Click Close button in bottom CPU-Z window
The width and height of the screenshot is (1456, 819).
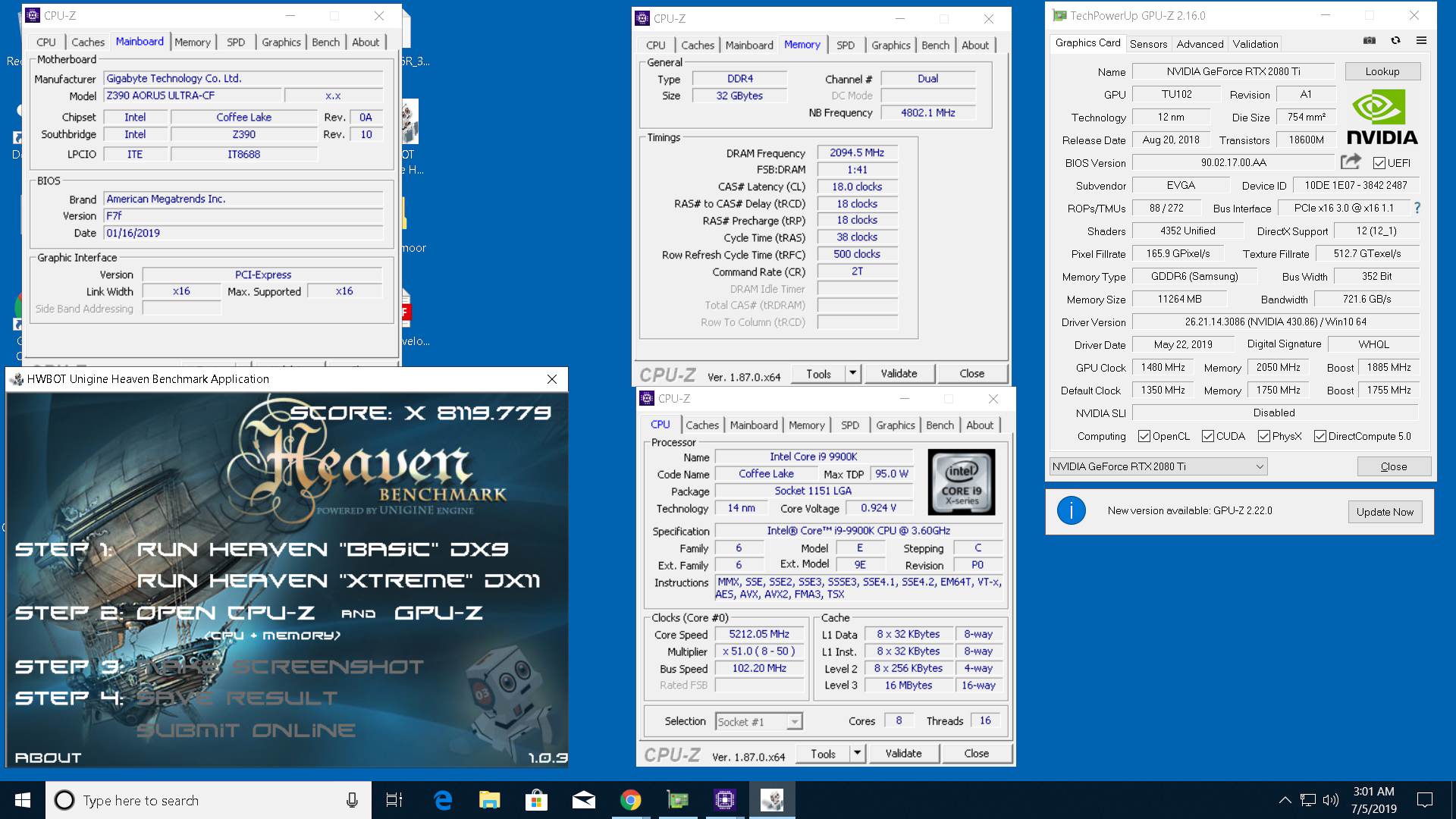click(x=976, y=753)
